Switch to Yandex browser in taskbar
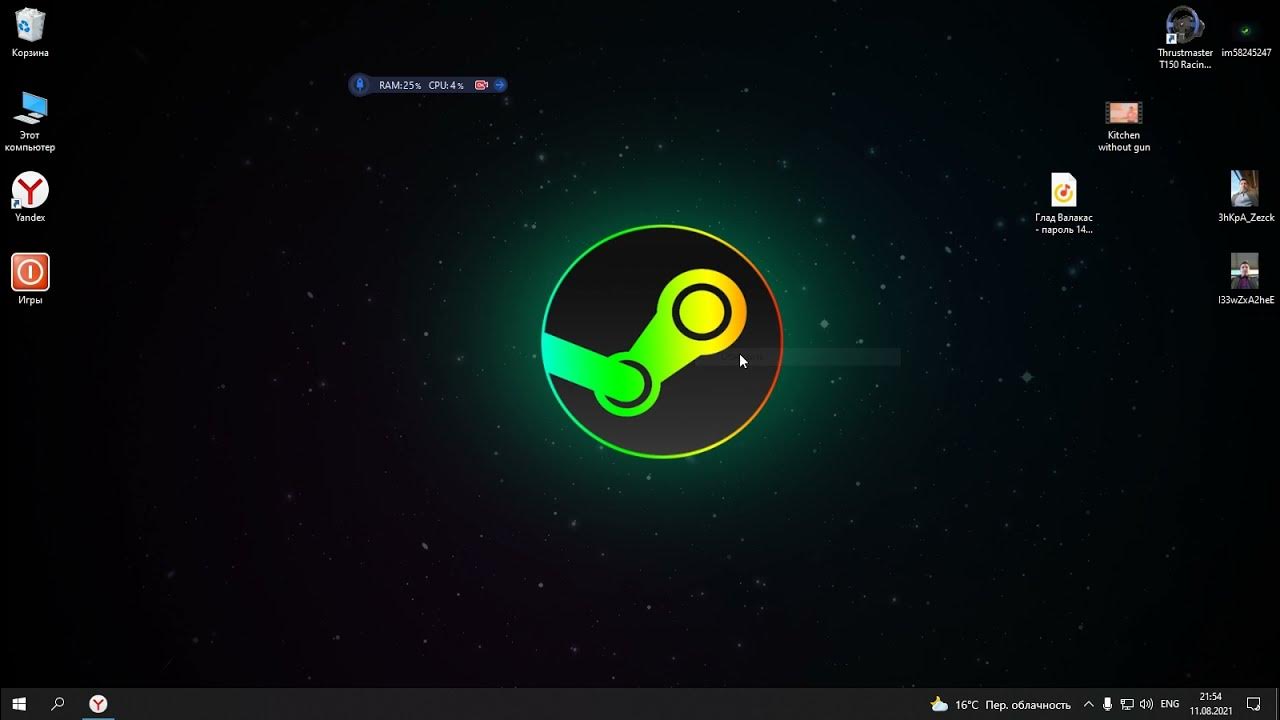This screenshot has width=1280, height=720. 98,704
